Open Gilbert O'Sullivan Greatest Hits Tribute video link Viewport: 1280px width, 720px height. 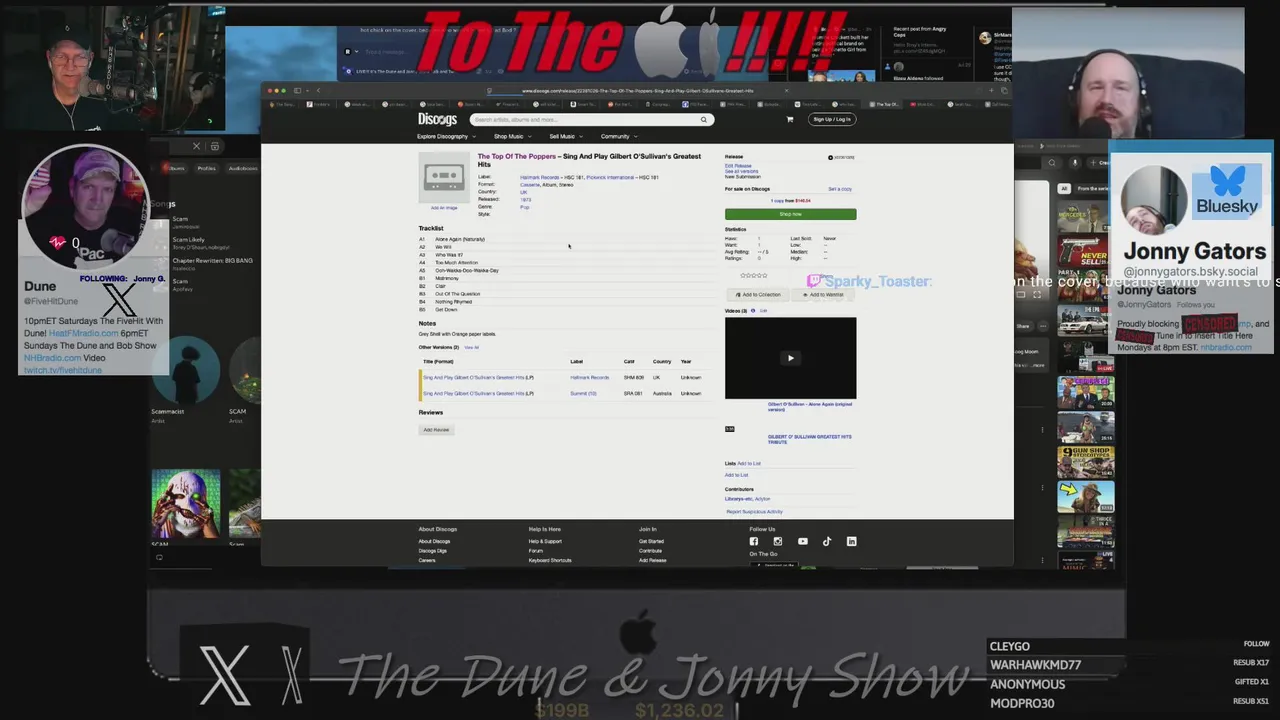(810, 439)
